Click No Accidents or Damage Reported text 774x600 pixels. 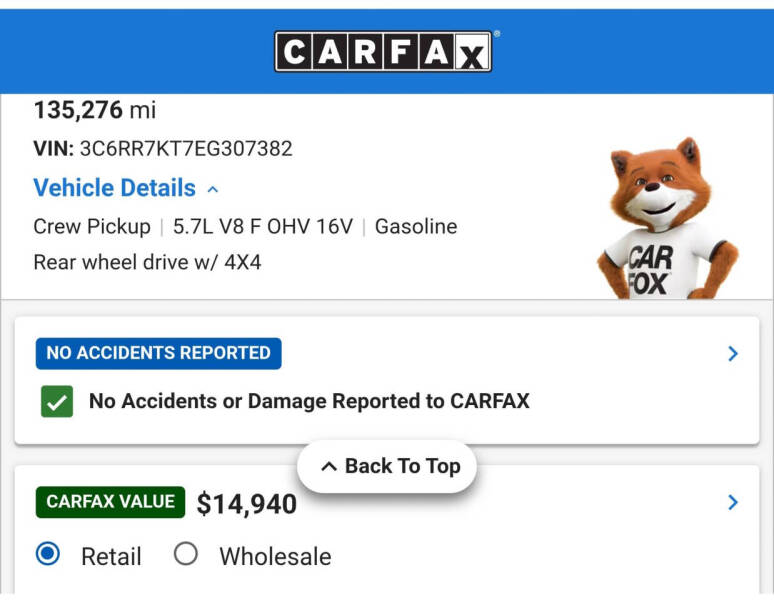309,401
